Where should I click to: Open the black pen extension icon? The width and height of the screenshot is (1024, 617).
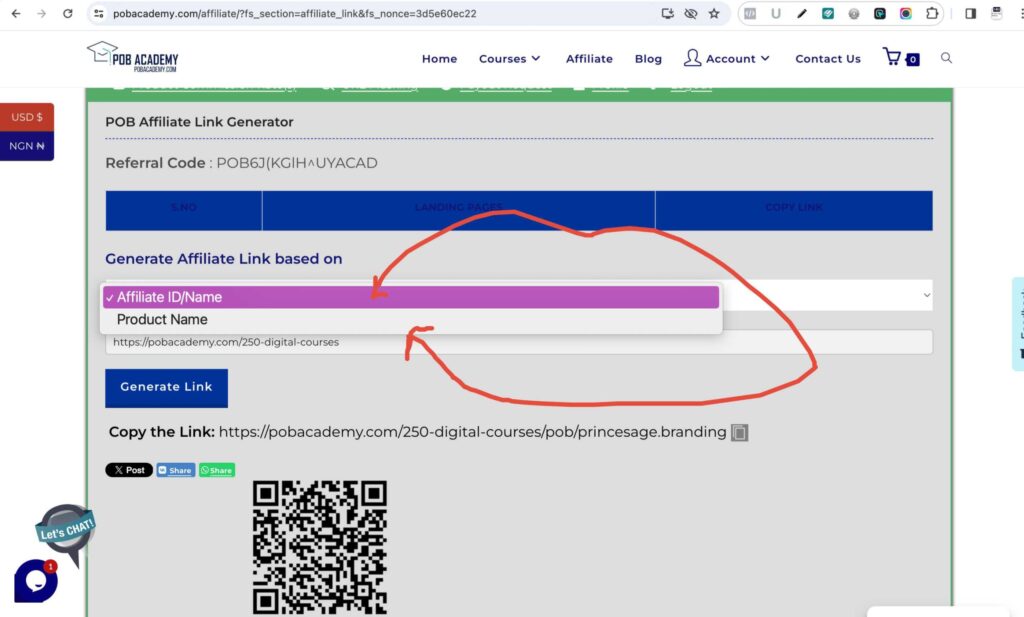pos(802,13)
